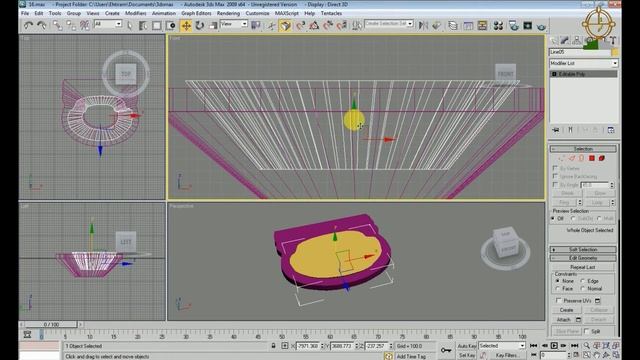
Task: Open the reference coordinate View dropdown
Action: [233, 24]
